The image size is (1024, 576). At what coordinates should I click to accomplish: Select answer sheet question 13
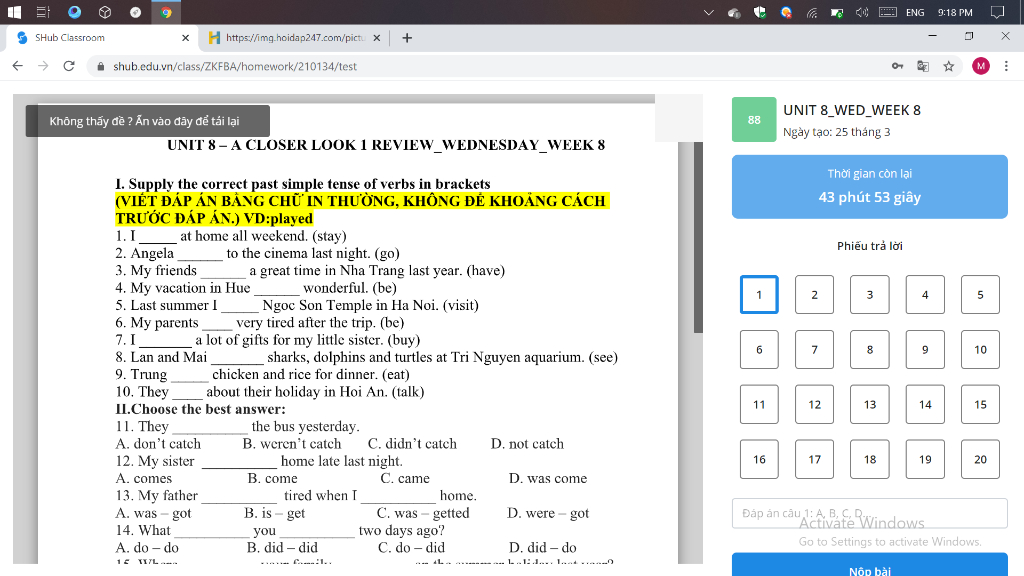(870, 404)
